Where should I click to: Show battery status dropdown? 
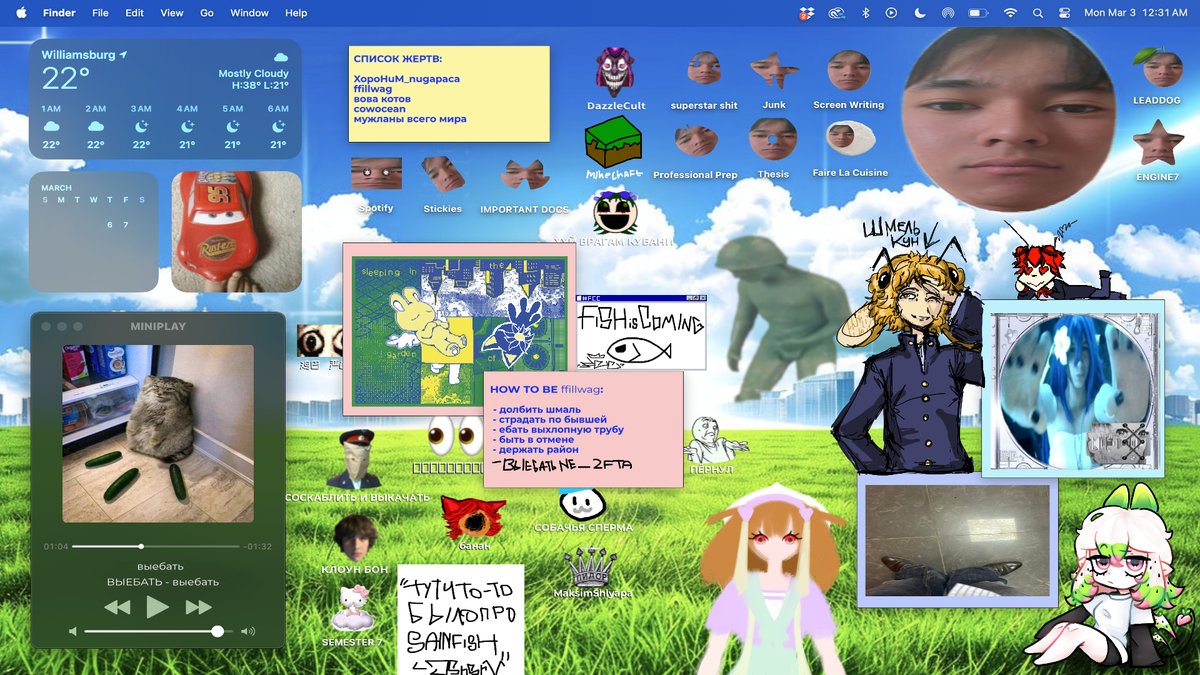pyautogui.click(x=978, y=13)
